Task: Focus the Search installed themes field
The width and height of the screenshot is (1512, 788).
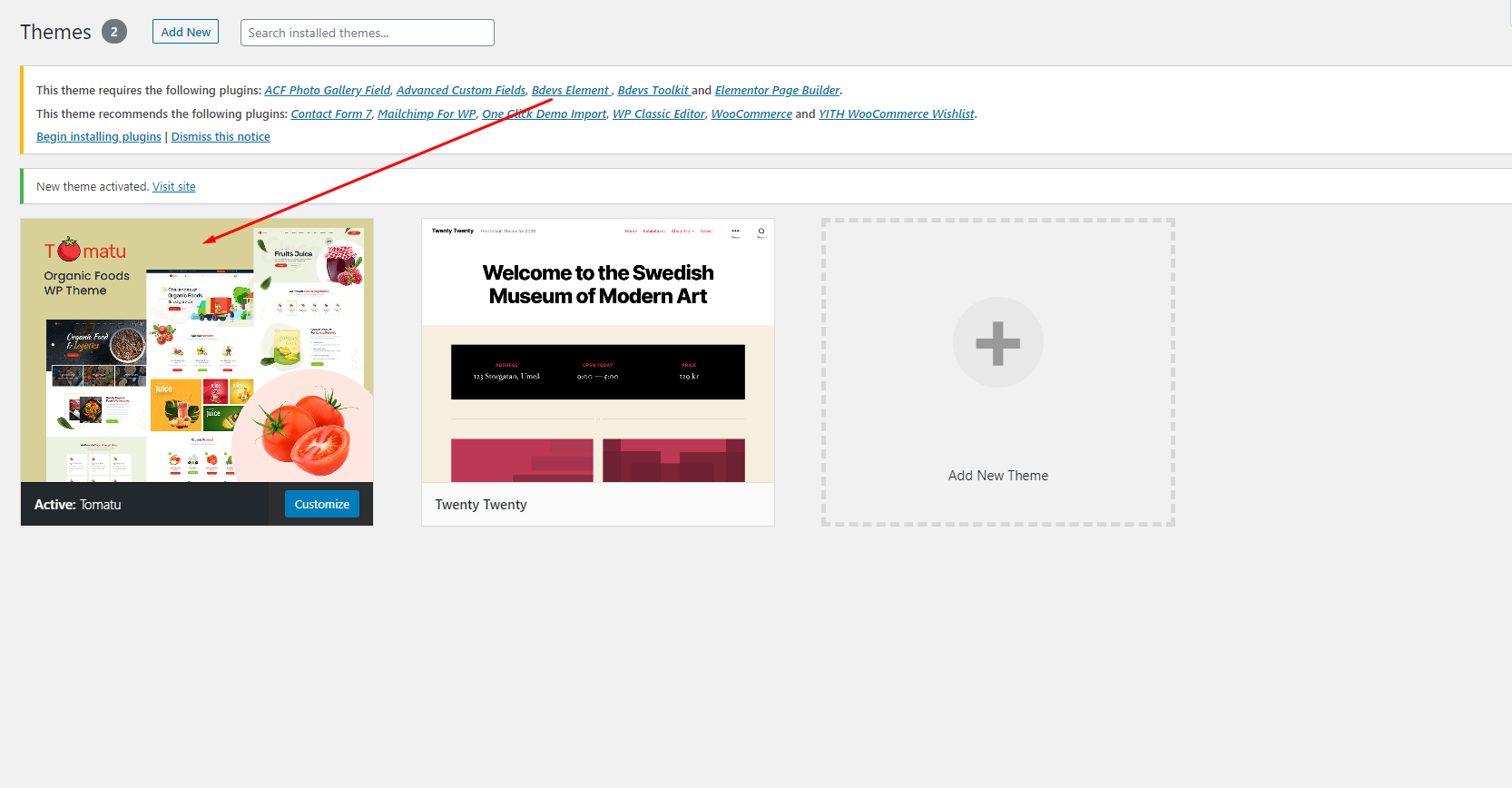Action: point(367,33)
